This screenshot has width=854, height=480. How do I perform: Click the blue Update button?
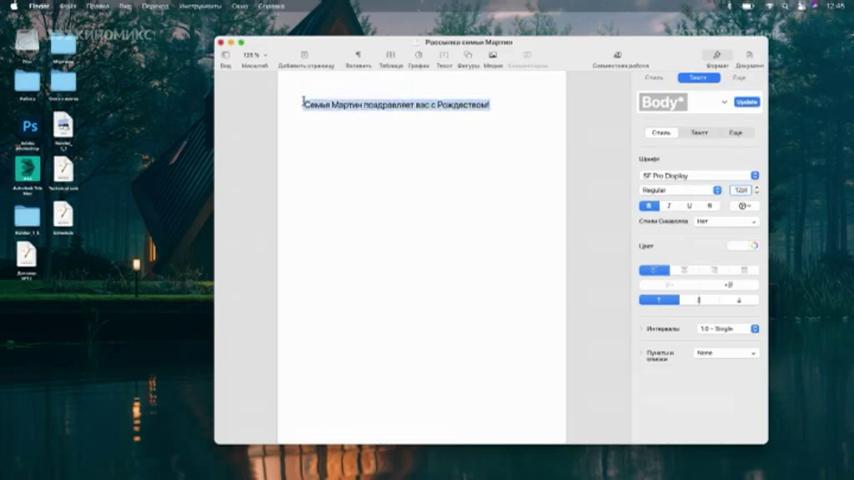tap(747, 102)
